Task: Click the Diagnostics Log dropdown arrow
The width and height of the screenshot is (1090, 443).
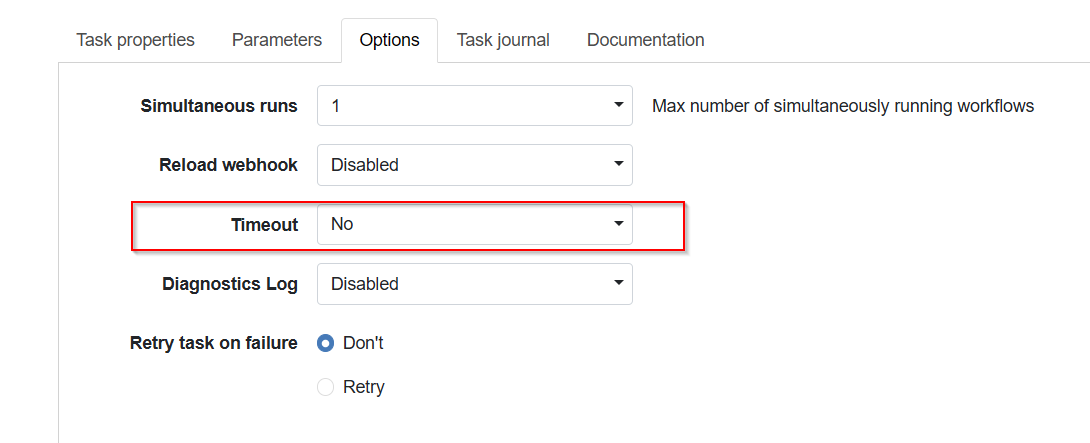Action: (x=619, y=284)
